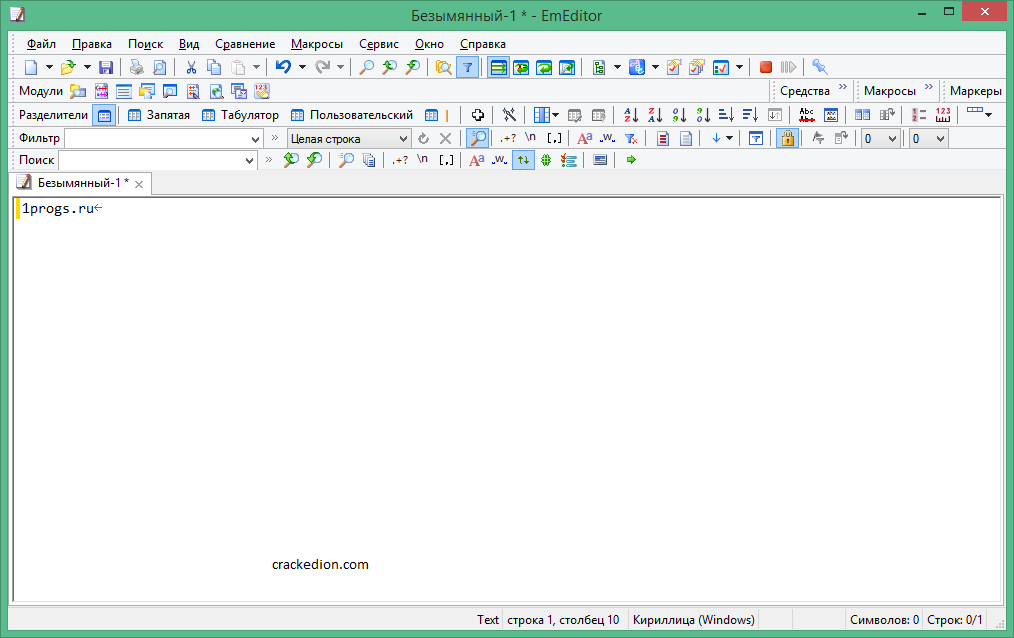Viewport: 1014px width, 638px height.
Task: Open the Правка menu
Action: (x=92, y=44)
